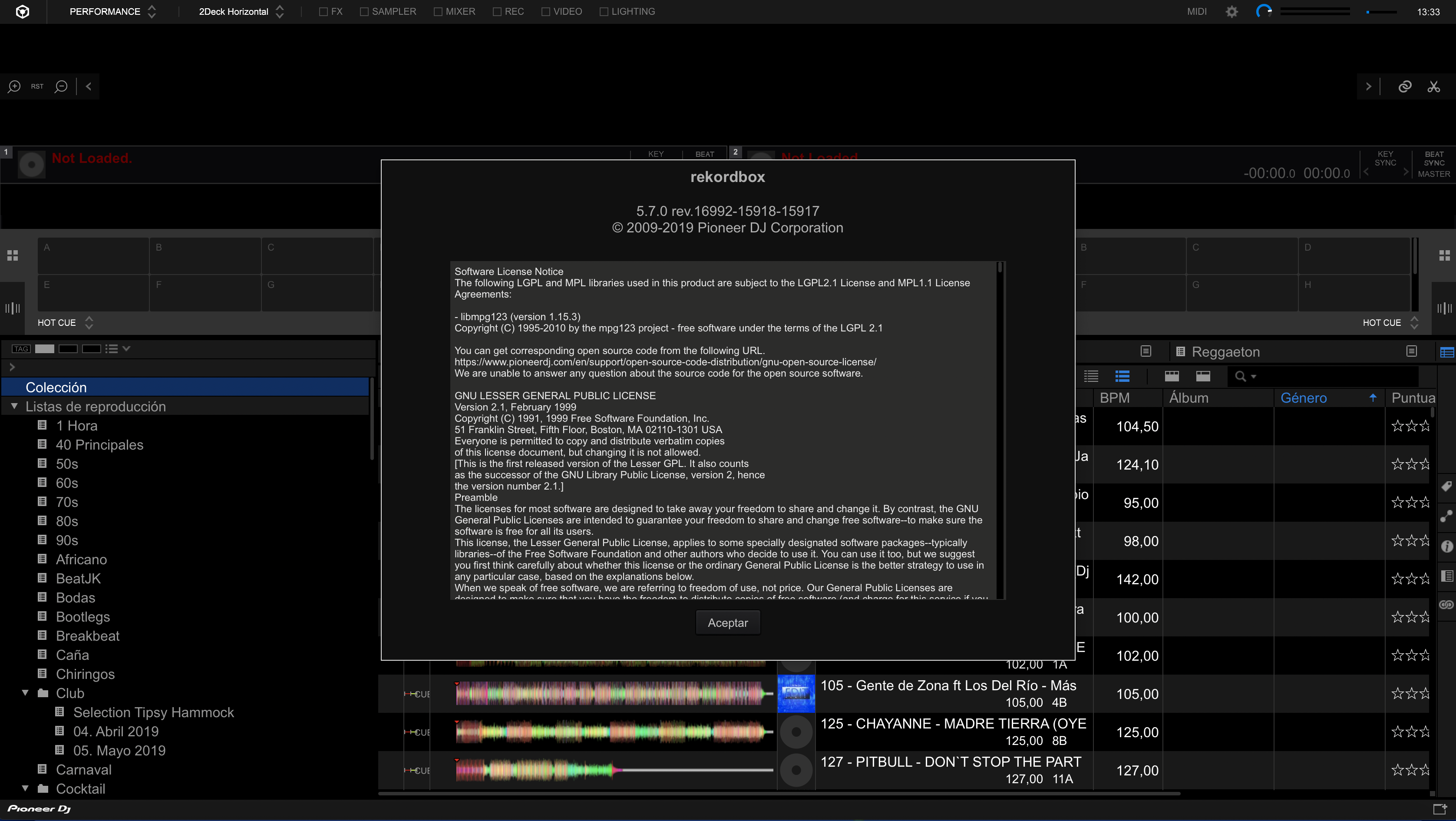Open the link icon in right sidebar
This screenshot has width=1456, height=821.
pyautogui.click(x=1446, y=605)
